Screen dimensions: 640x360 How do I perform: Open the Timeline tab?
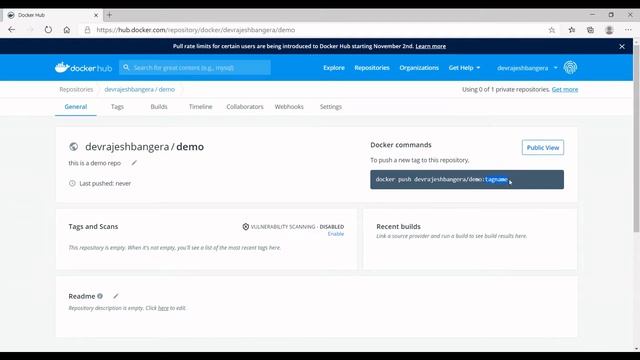pyautogui.click(x=200, y=107)
